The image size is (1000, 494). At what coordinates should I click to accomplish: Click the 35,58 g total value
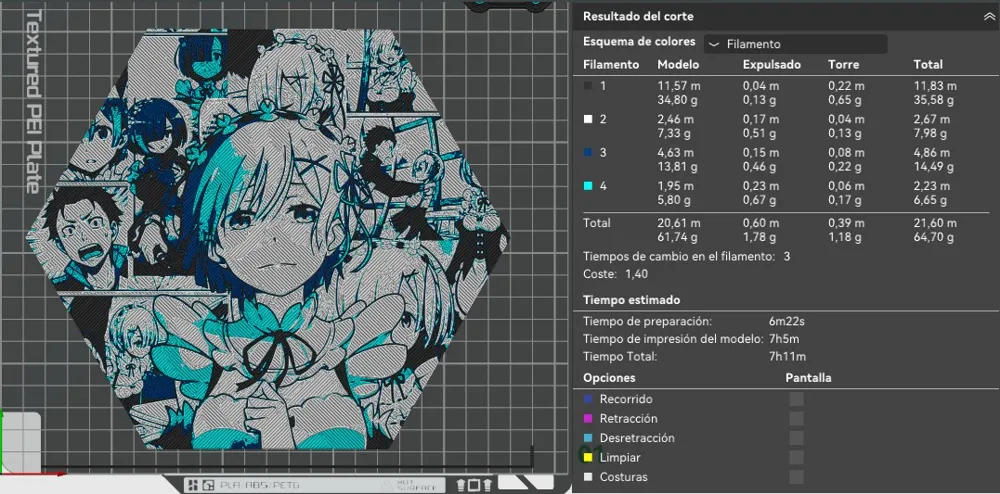click(x=934, y=100)
